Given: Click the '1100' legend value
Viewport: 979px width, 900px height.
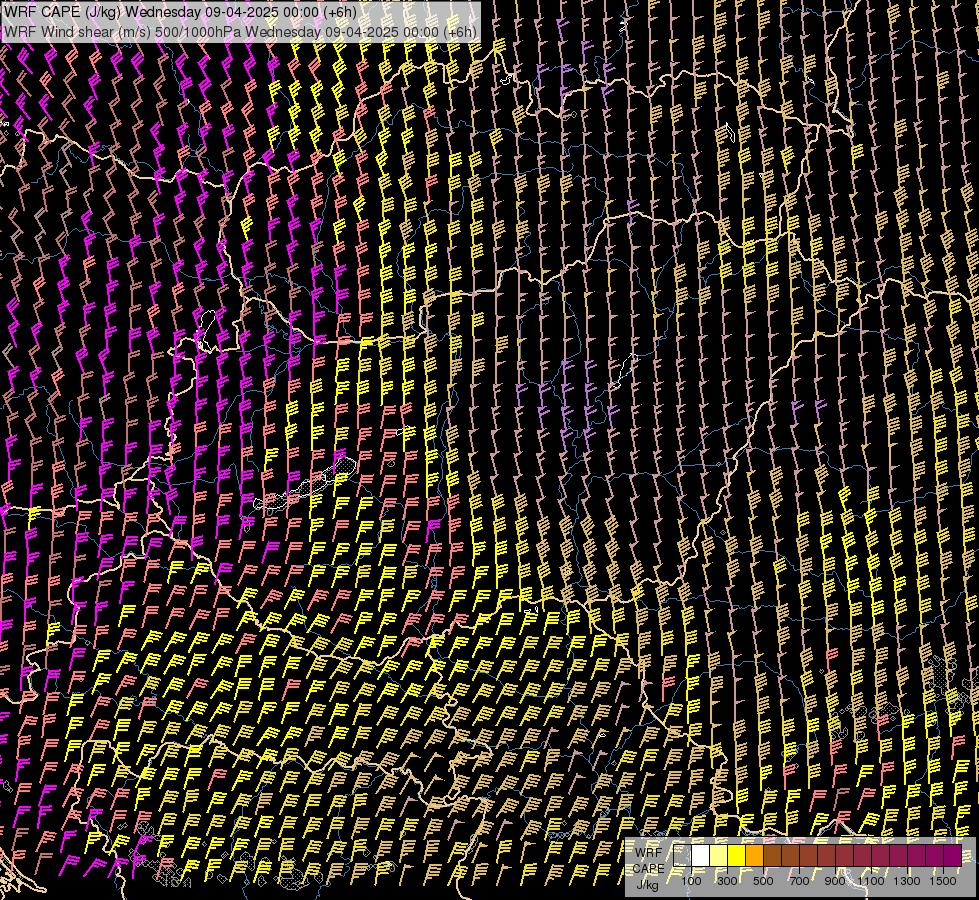Looking at the screenshot, I should pyautogui.click(x=871, y=881).
